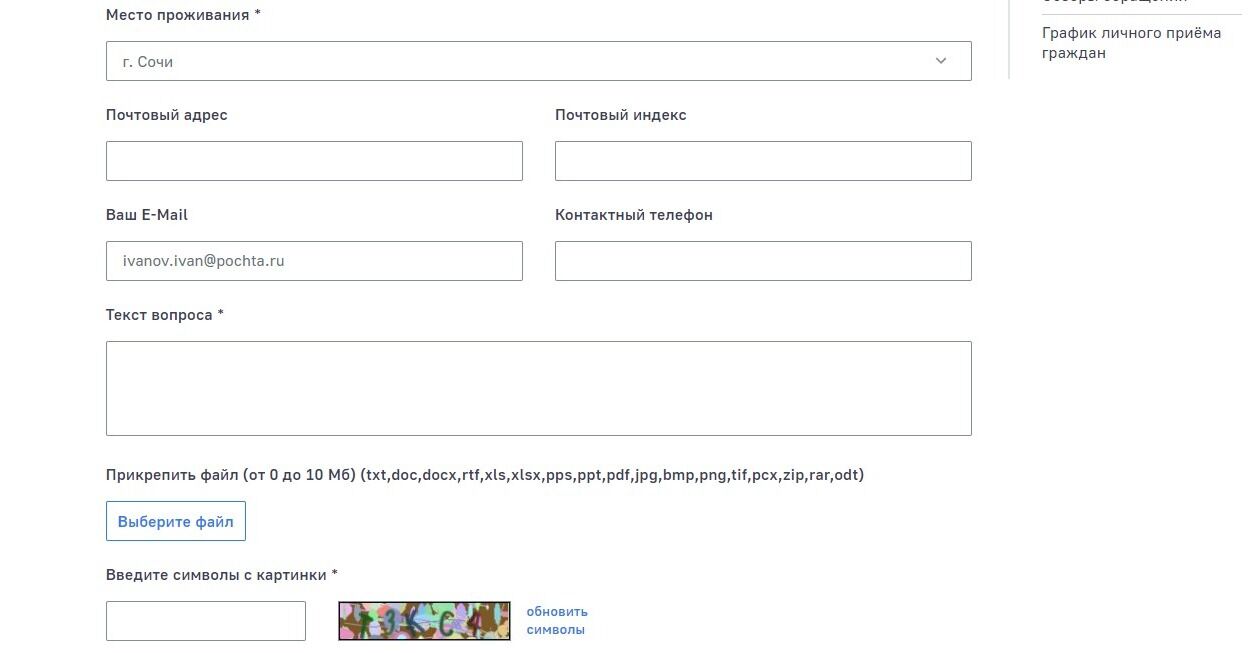Open the Место проживания dropdown showing г. Сочи
Viewport: 1257px width, 653px height.
(538, 61)
